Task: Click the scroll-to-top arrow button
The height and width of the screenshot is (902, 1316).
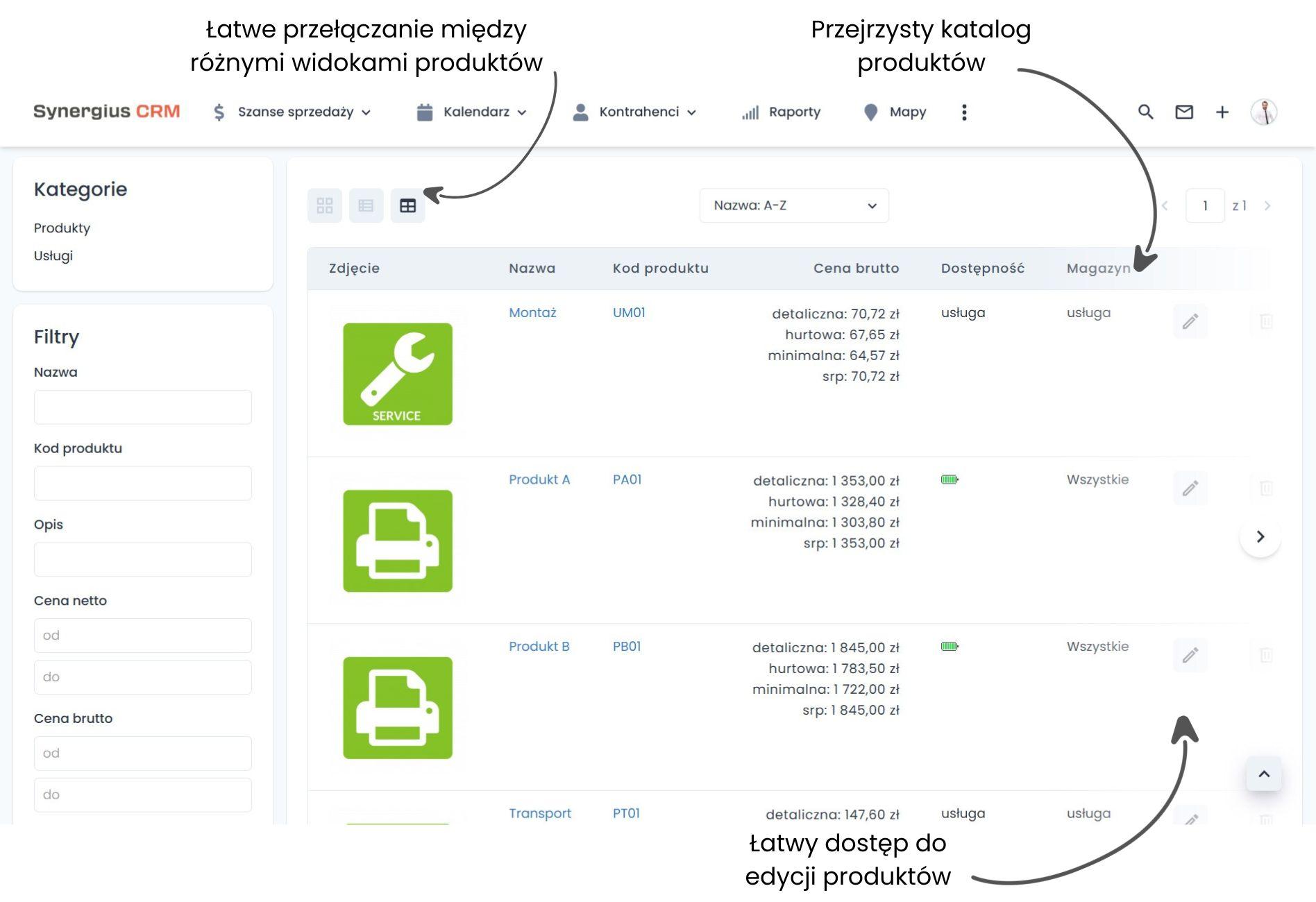Action: (x=1264, y=774)
